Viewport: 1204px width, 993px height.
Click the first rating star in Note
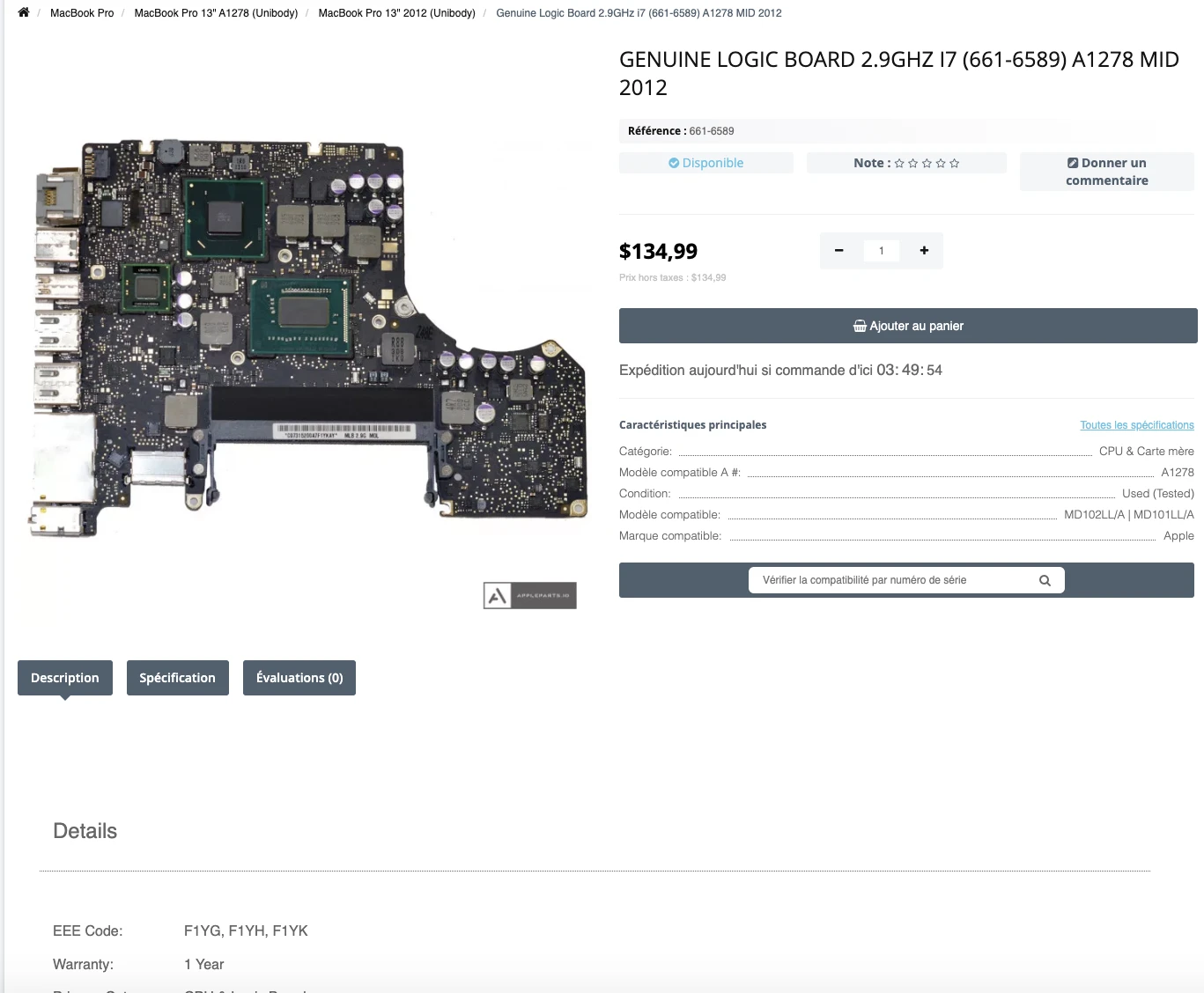click(899, 163)
